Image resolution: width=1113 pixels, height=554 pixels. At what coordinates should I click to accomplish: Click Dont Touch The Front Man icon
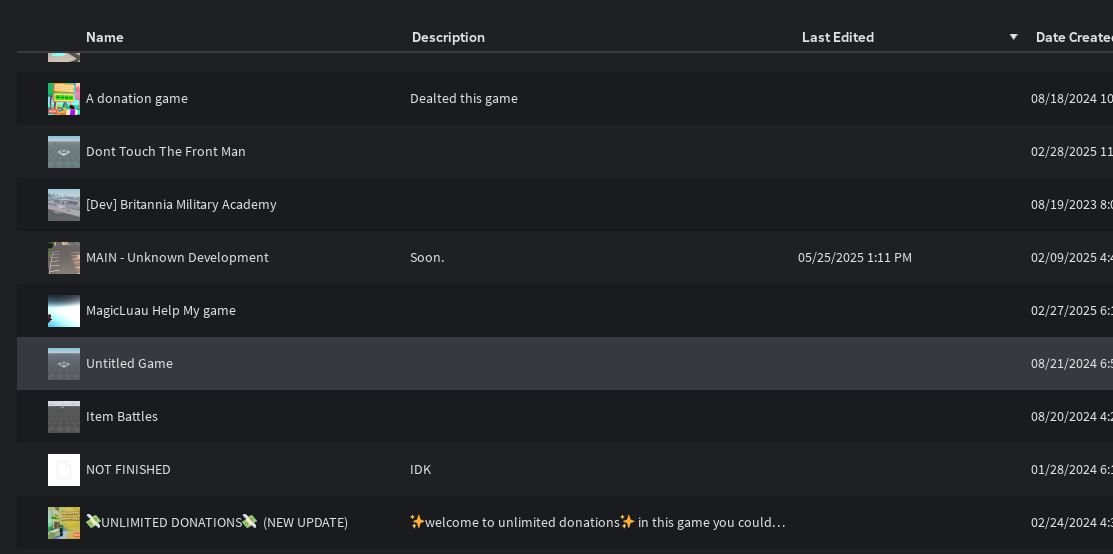tap(64, 152)
